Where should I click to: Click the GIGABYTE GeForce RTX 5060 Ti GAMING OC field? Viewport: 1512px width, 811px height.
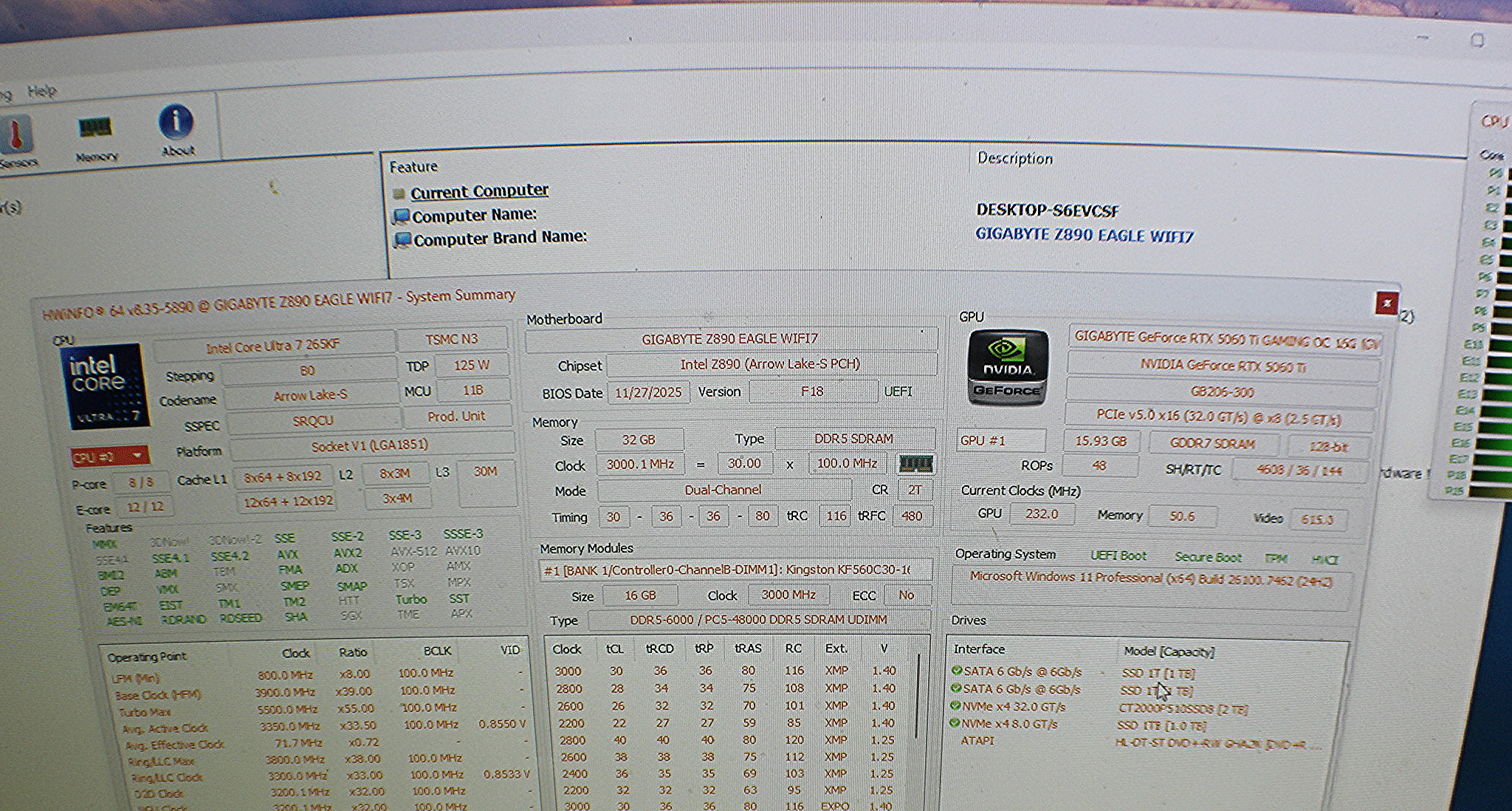(1226, 337)
